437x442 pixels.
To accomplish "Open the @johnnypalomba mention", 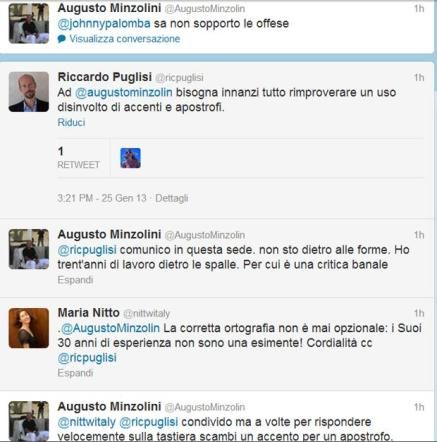I will (104, 24).
